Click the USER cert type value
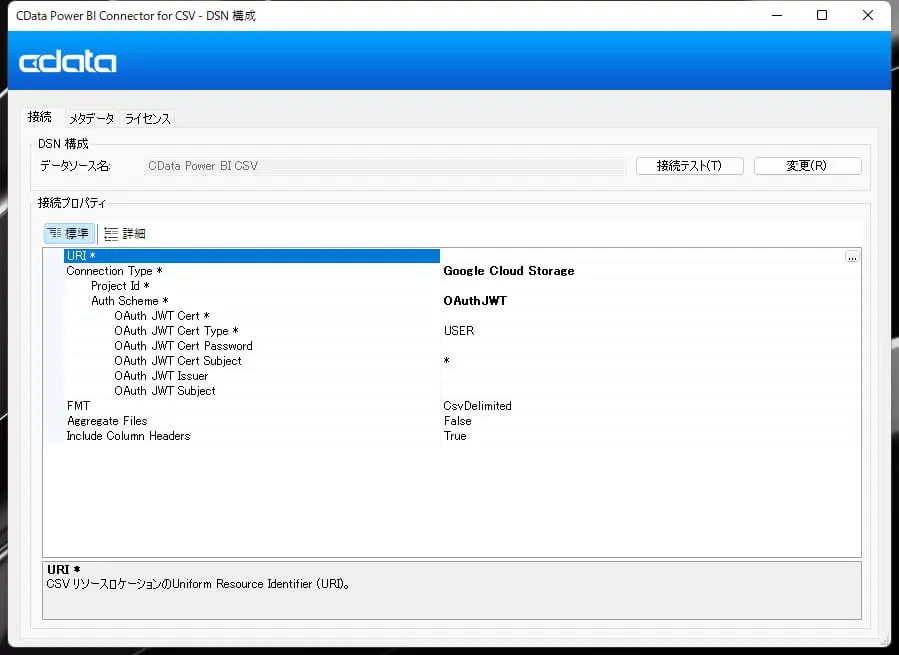 (459, 330)
